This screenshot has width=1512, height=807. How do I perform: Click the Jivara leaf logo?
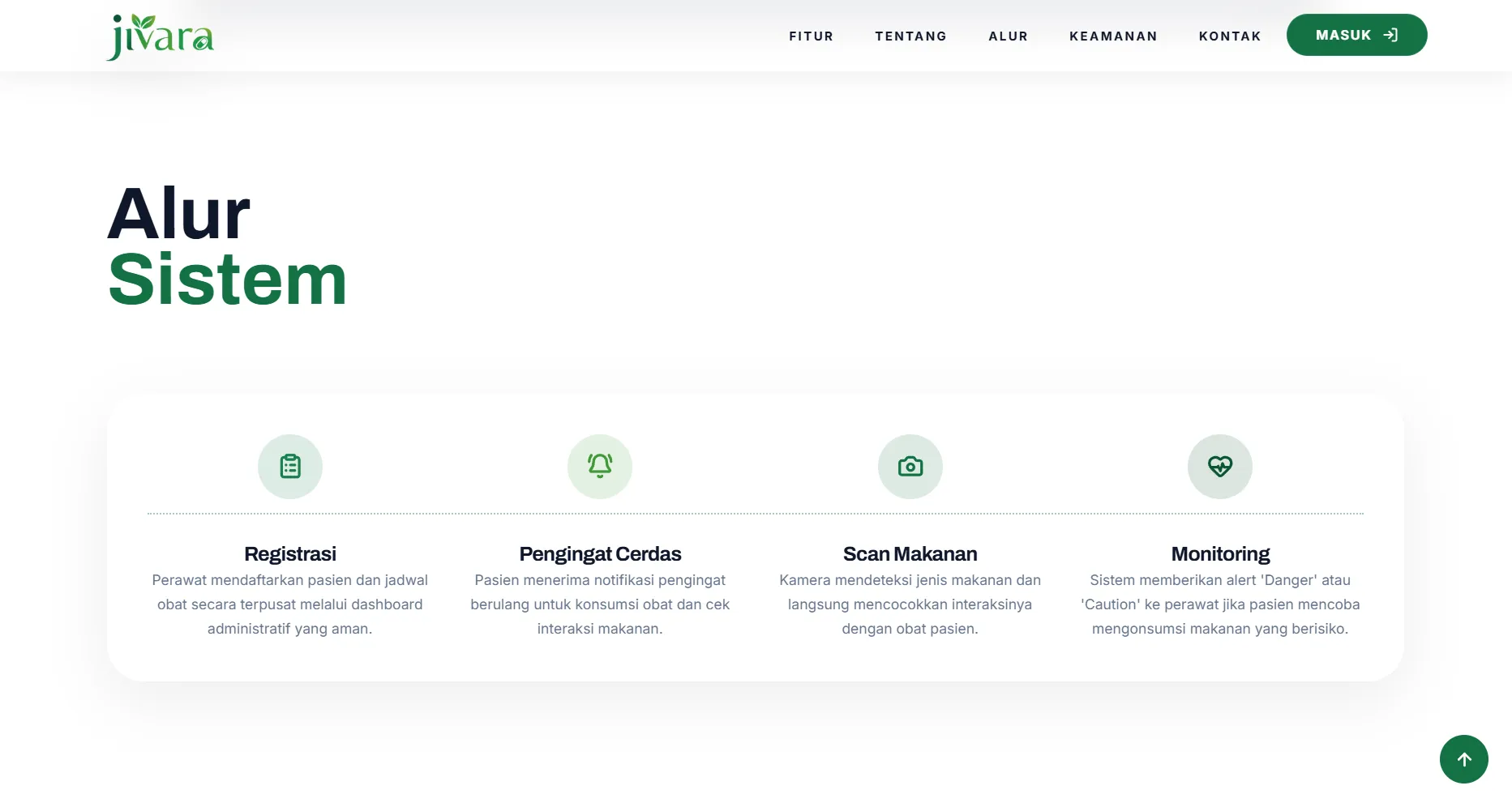pos(161,36)
